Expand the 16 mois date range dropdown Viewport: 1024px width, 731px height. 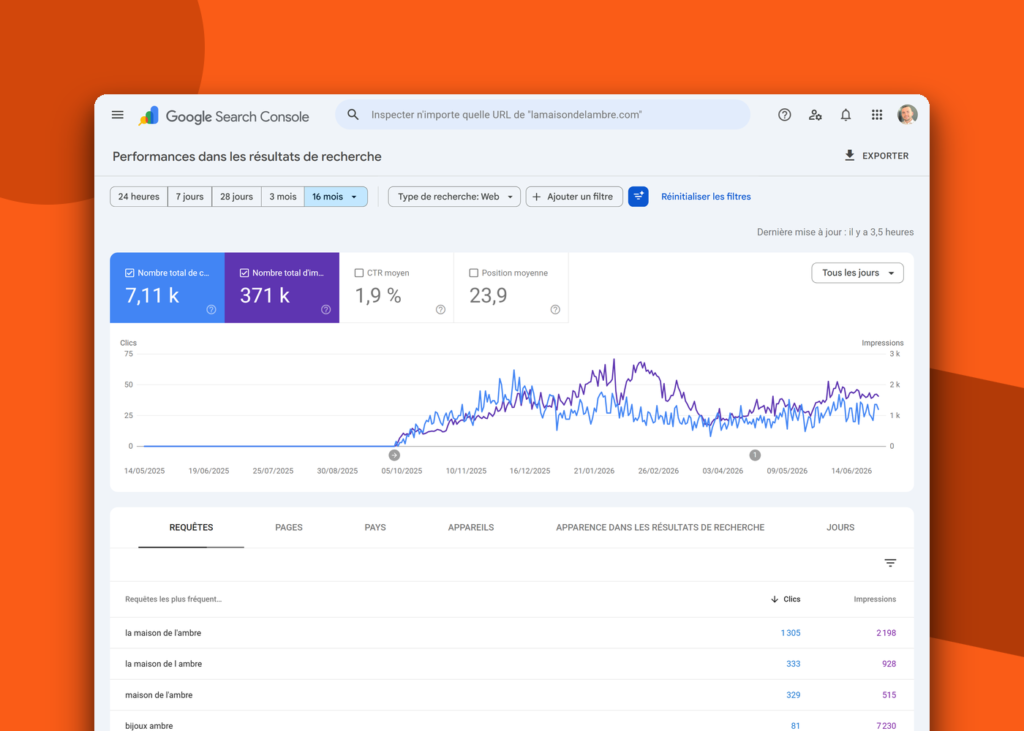pyautogui.click(x=336, y=197)
